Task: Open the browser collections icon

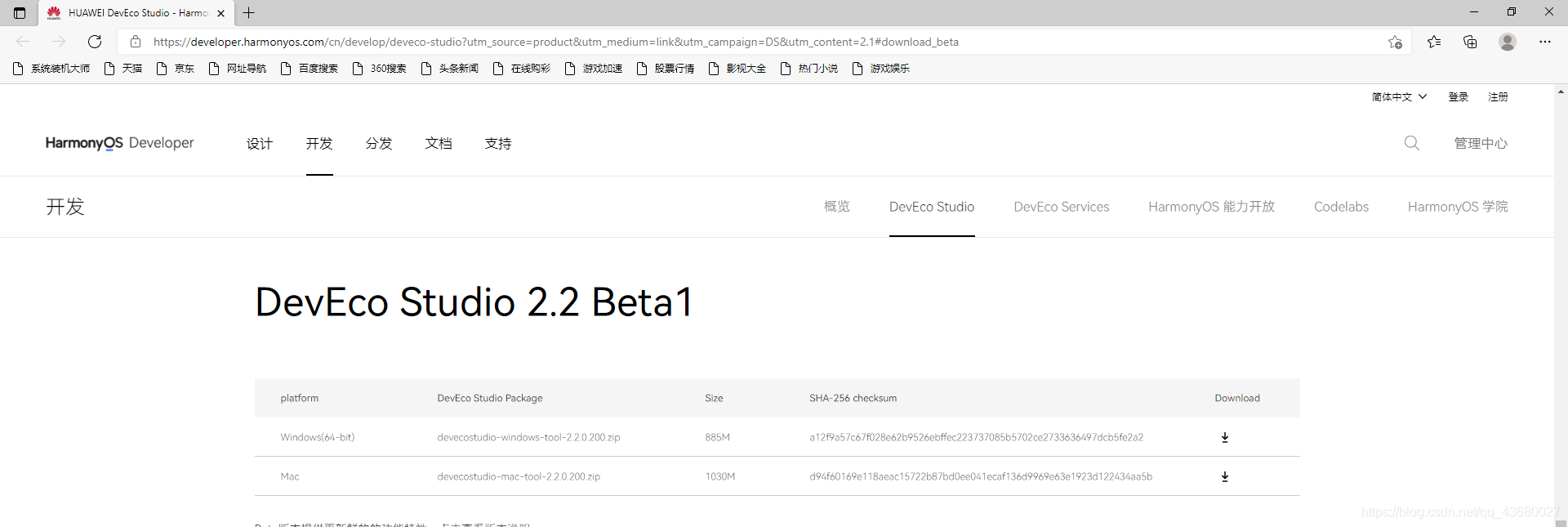Action: [1470, 42]
